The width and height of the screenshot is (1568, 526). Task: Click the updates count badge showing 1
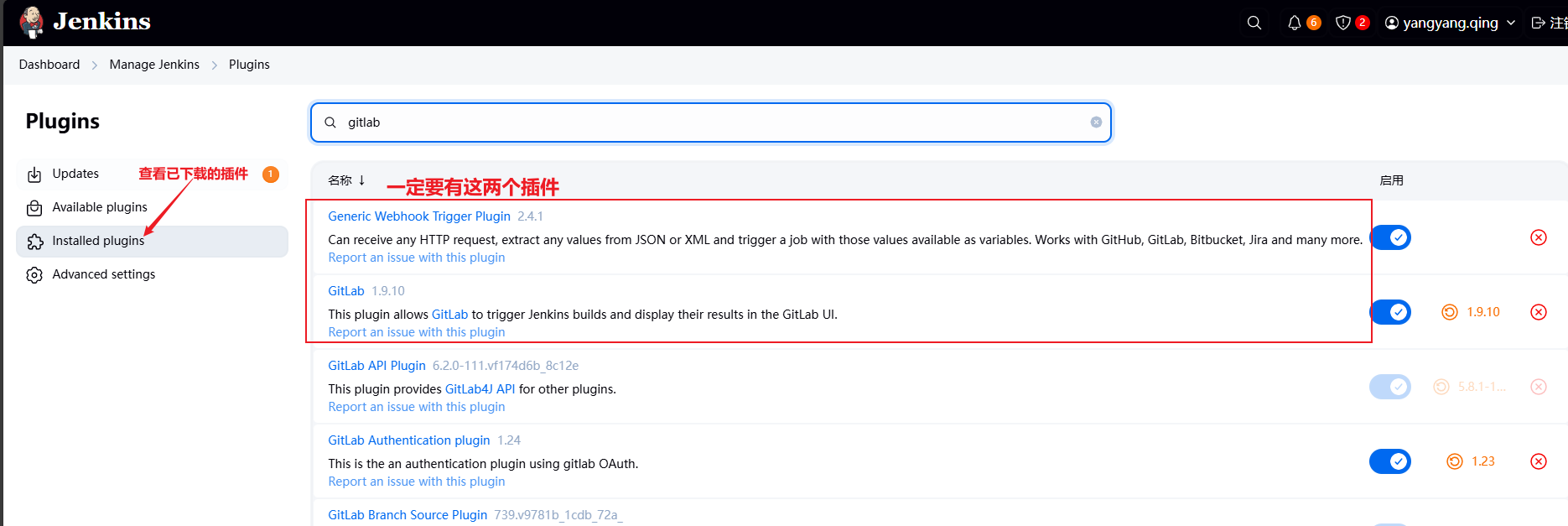coord(271,174)
